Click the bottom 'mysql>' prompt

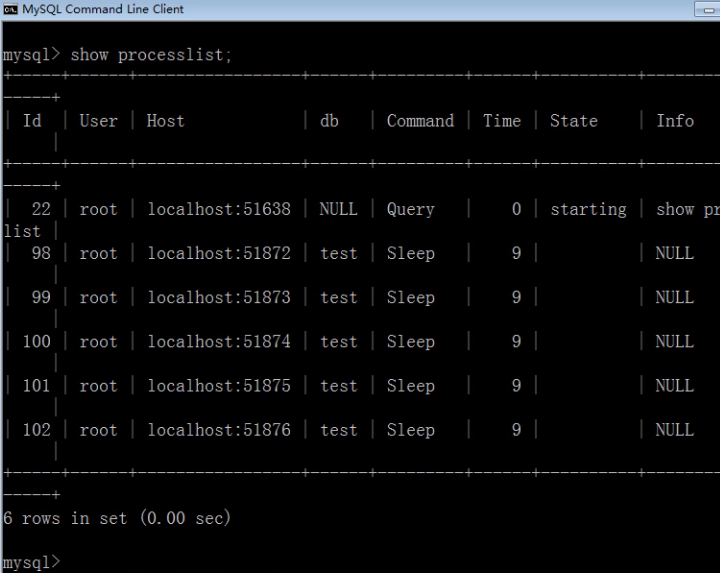pyautogui.click(x=31, y=563)
